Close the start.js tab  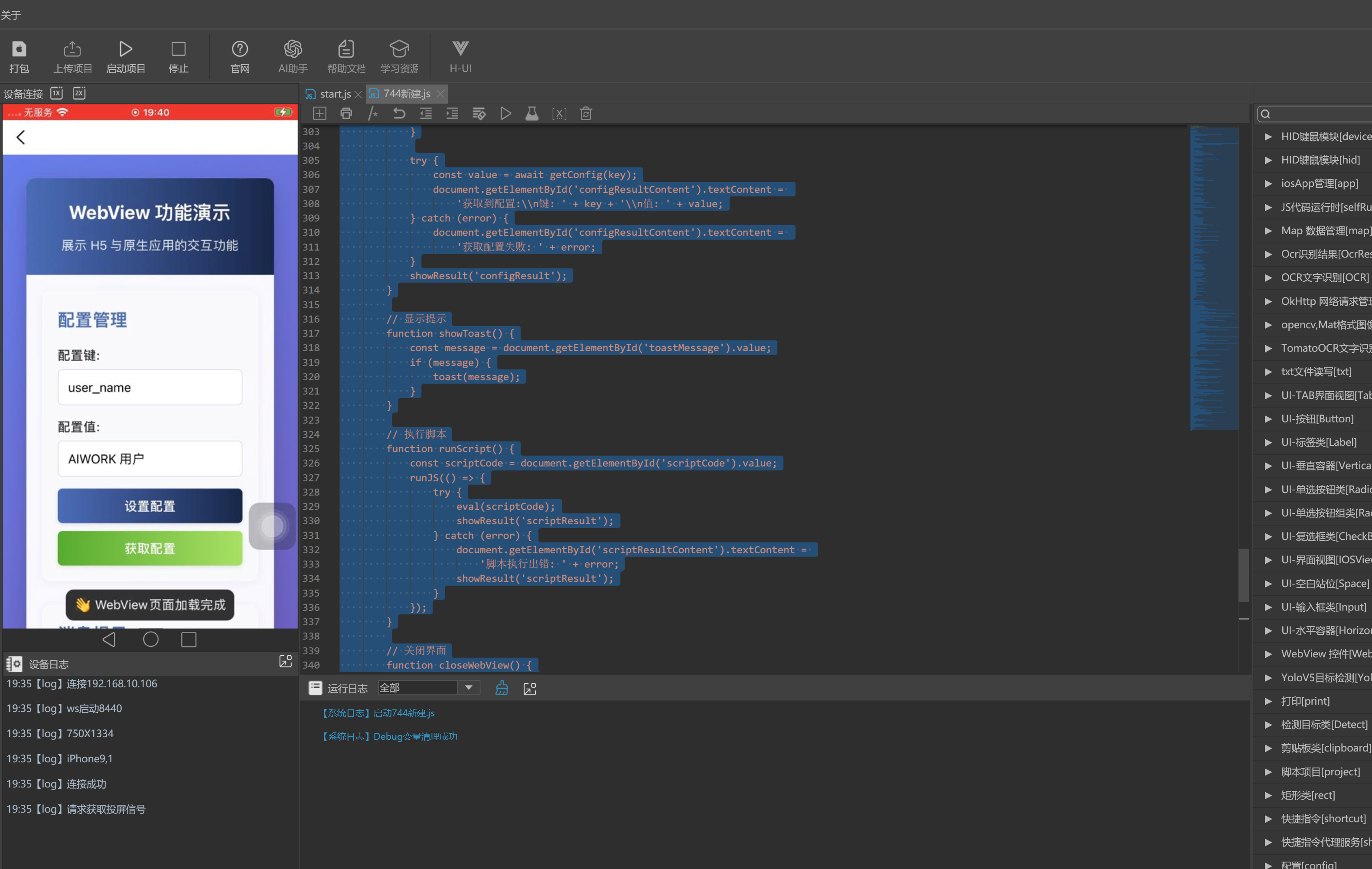358,95
